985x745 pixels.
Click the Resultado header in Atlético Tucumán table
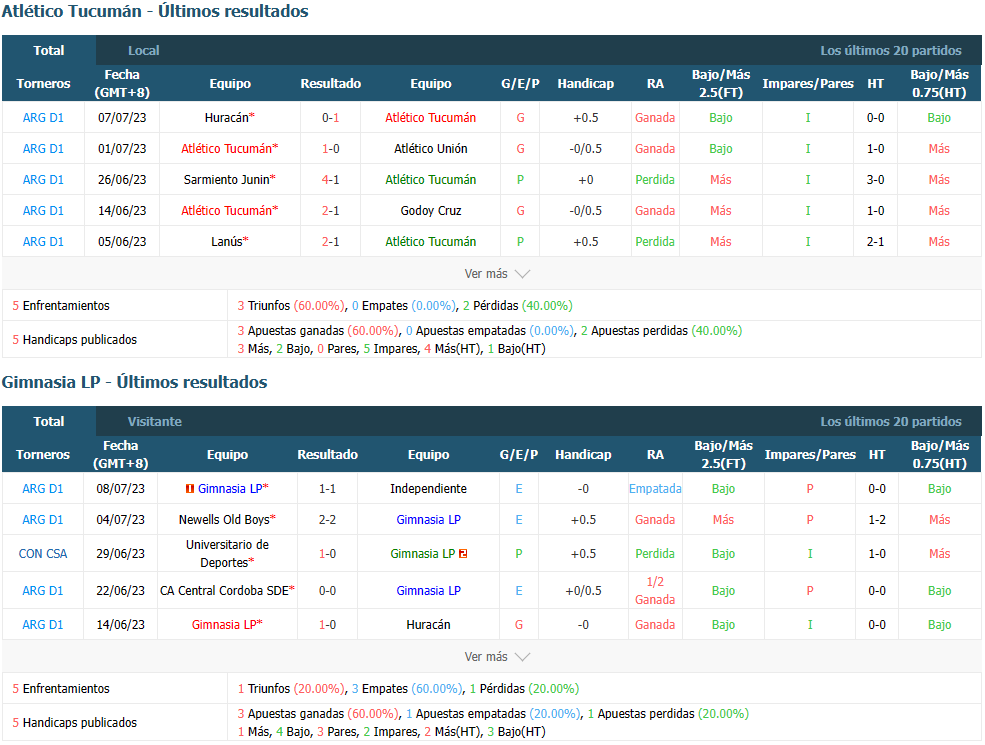330,84
